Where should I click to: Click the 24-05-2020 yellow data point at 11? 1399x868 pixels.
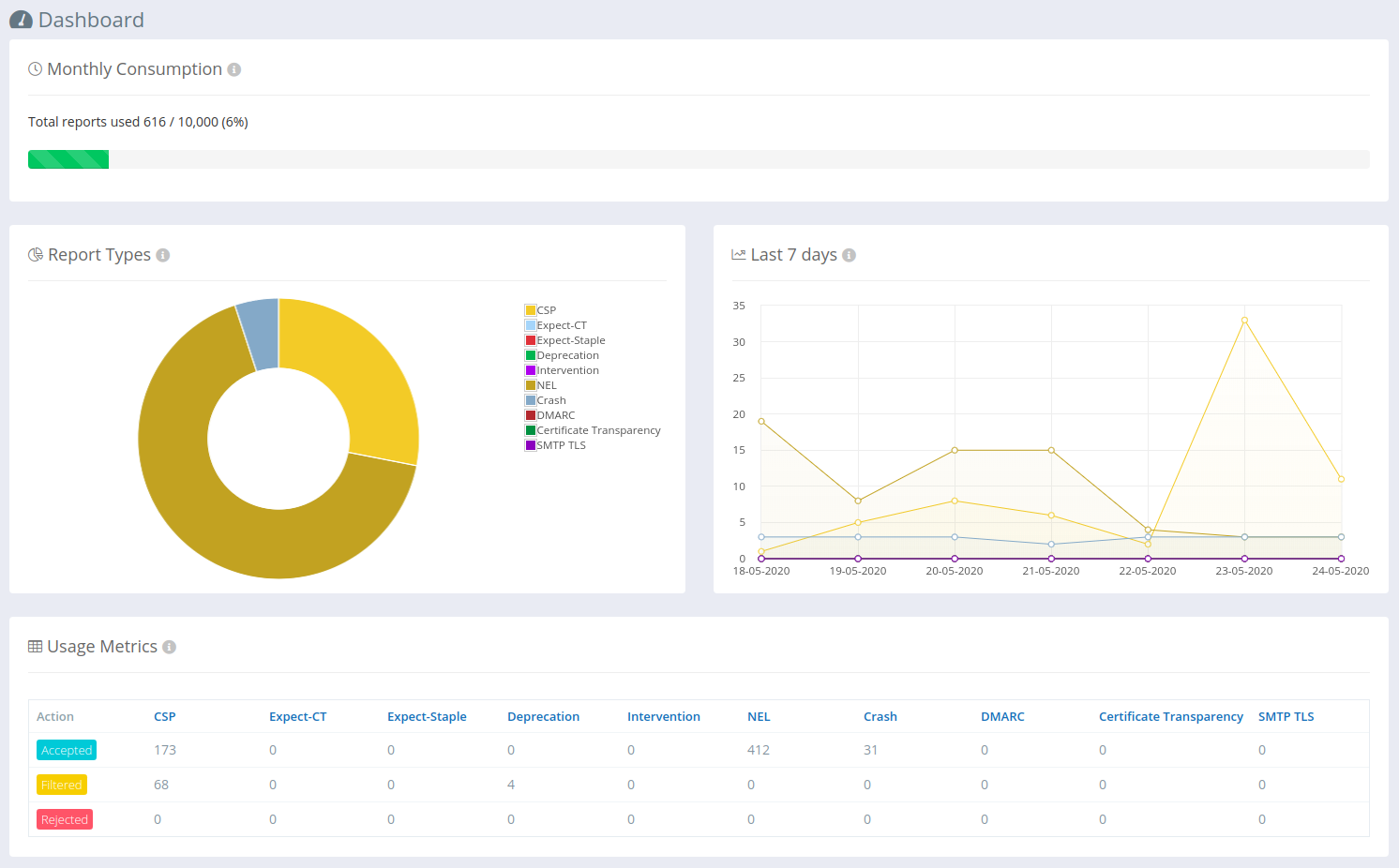pos(1341,479)
